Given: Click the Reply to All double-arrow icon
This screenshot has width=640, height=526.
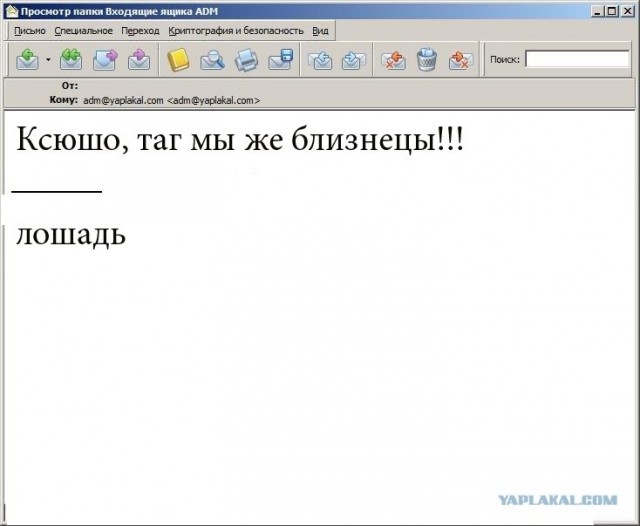Looking at the screenshot, I should click(x=71, y=60).
